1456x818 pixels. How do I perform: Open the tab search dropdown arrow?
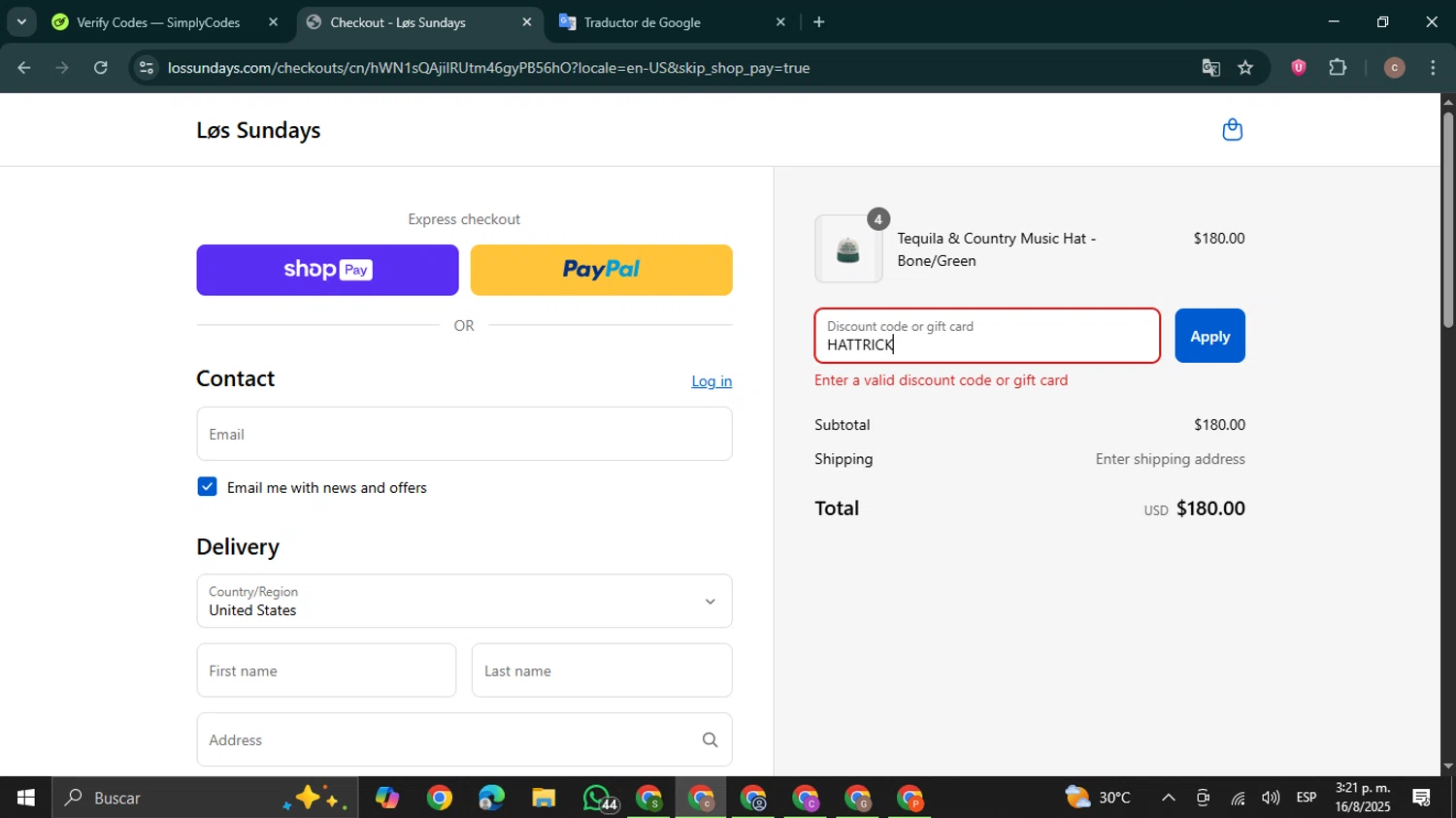(x=21, y=21)
